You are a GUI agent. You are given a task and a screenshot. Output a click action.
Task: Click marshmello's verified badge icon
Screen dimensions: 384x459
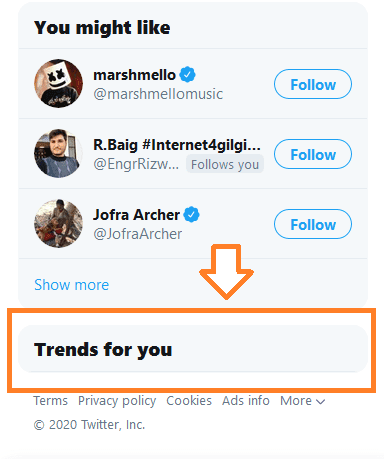click(x=188, y=74)
